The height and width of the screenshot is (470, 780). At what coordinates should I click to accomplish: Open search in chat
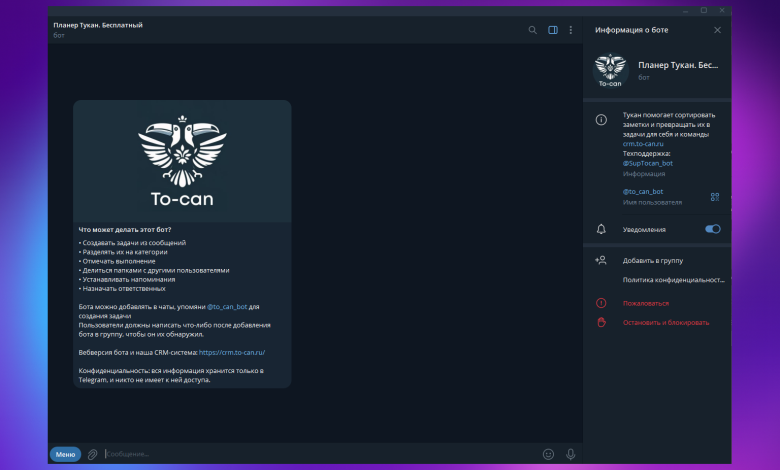click(533, 30)
